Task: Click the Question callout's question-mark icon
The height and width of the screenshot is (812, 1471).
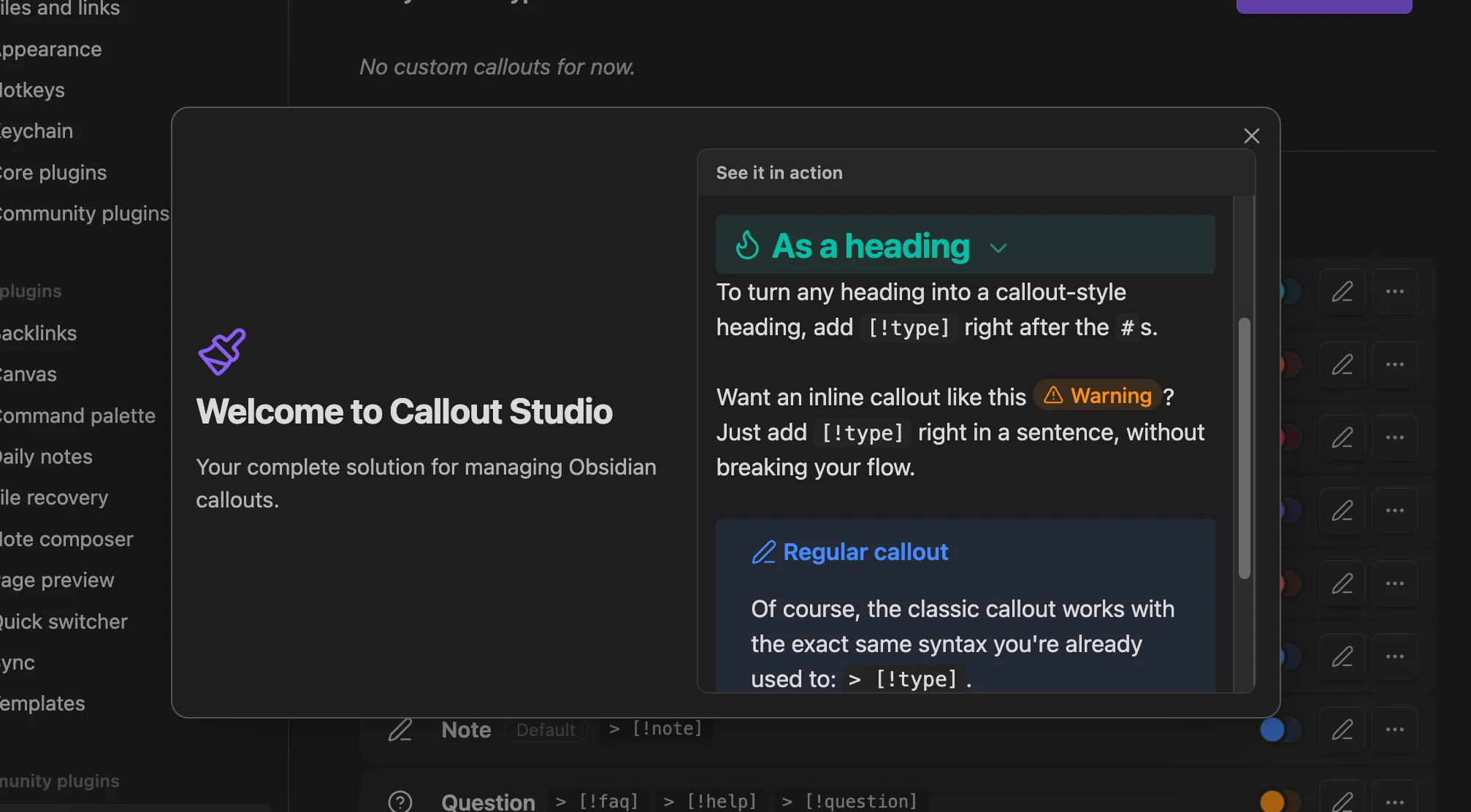Action: click(x=400, y=801)
